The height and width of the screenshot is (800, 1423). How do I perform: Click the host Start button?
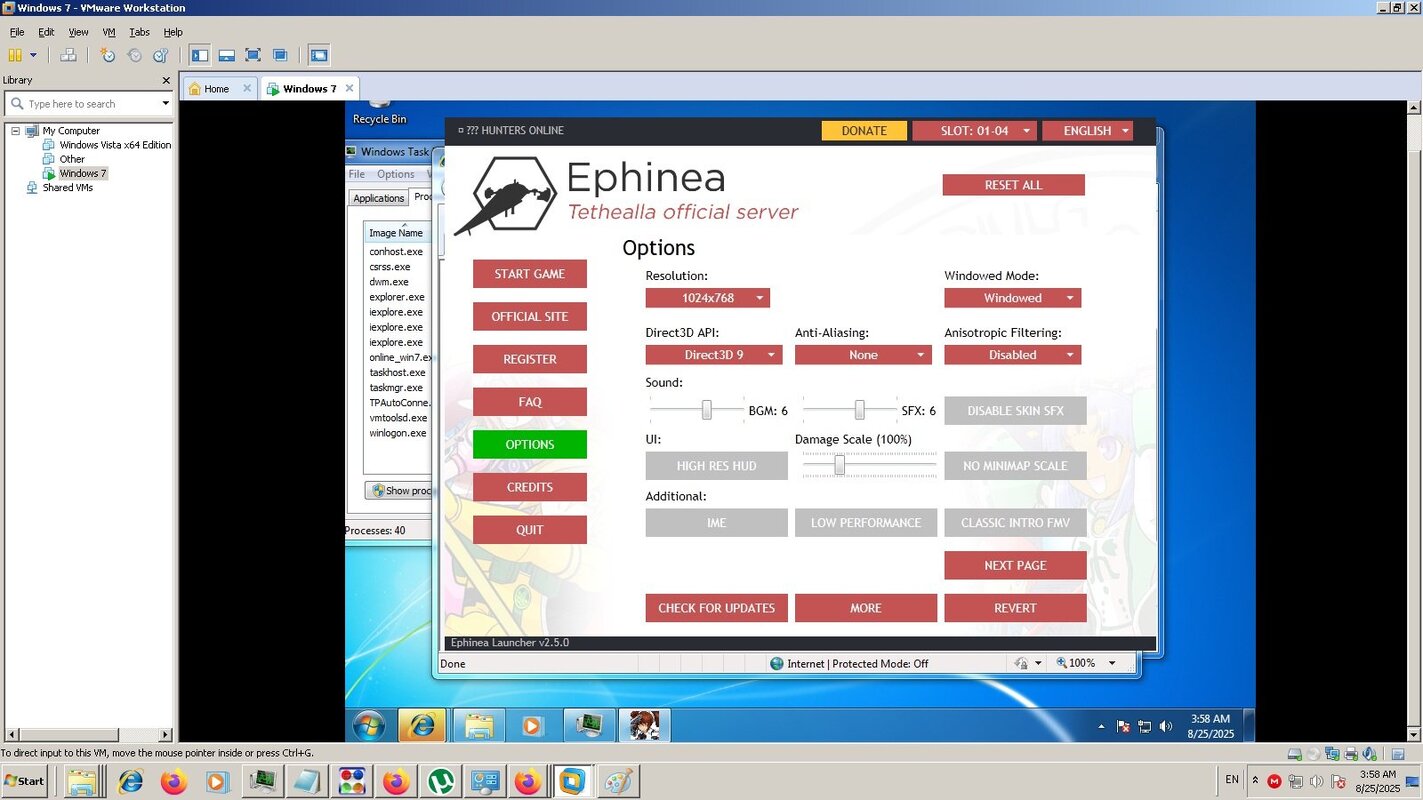click(24, 781)
